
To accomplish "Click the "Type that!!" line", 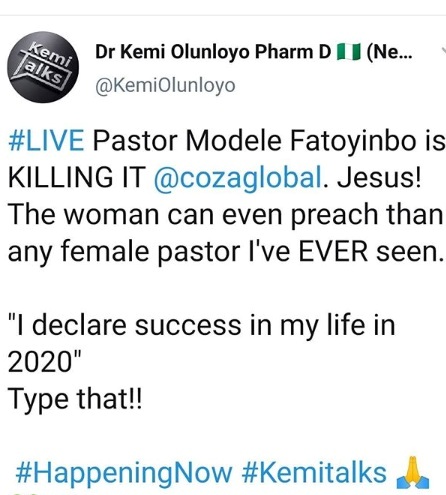I will [x=75, y=399].
